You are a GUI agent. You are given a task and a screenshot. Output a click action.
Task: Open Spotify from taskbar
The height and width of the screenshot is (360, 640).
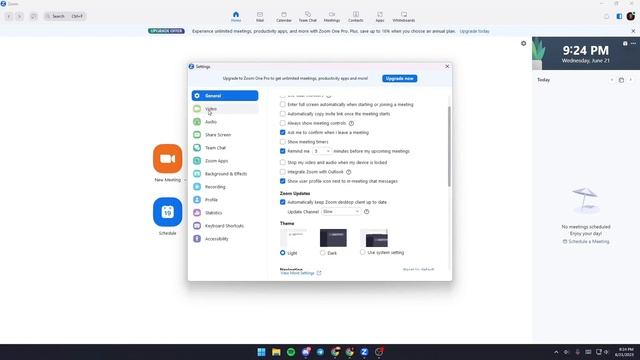click(291, 352)
